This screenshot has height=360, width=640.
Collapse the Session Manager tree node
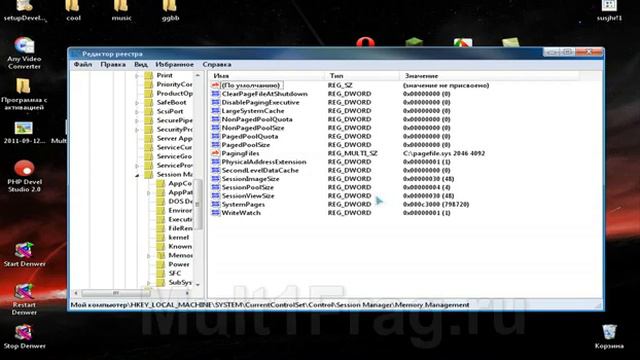137,175
